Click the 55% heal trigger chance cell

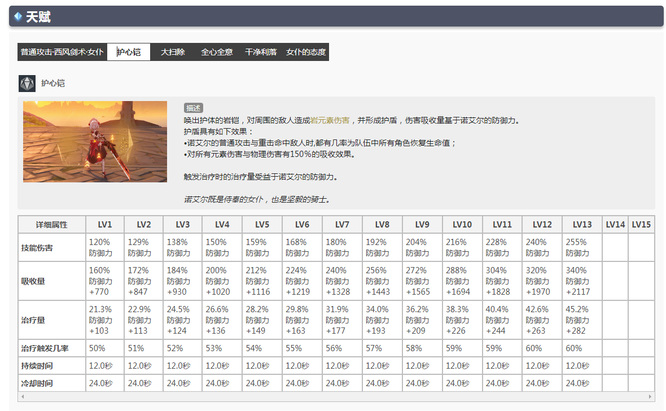coord(302,348)
